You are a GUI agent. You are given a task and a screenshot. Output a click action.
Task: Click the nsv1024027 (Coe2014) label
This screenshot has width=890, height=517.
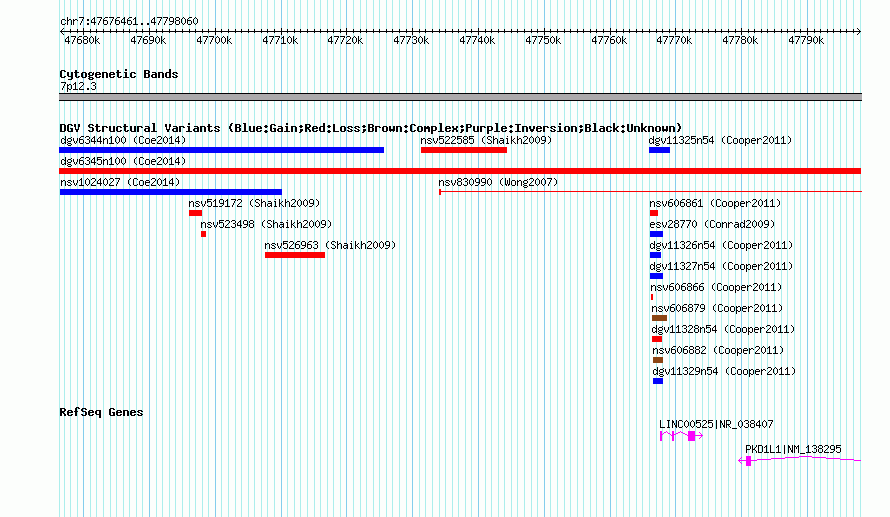(x=120, y=182)
